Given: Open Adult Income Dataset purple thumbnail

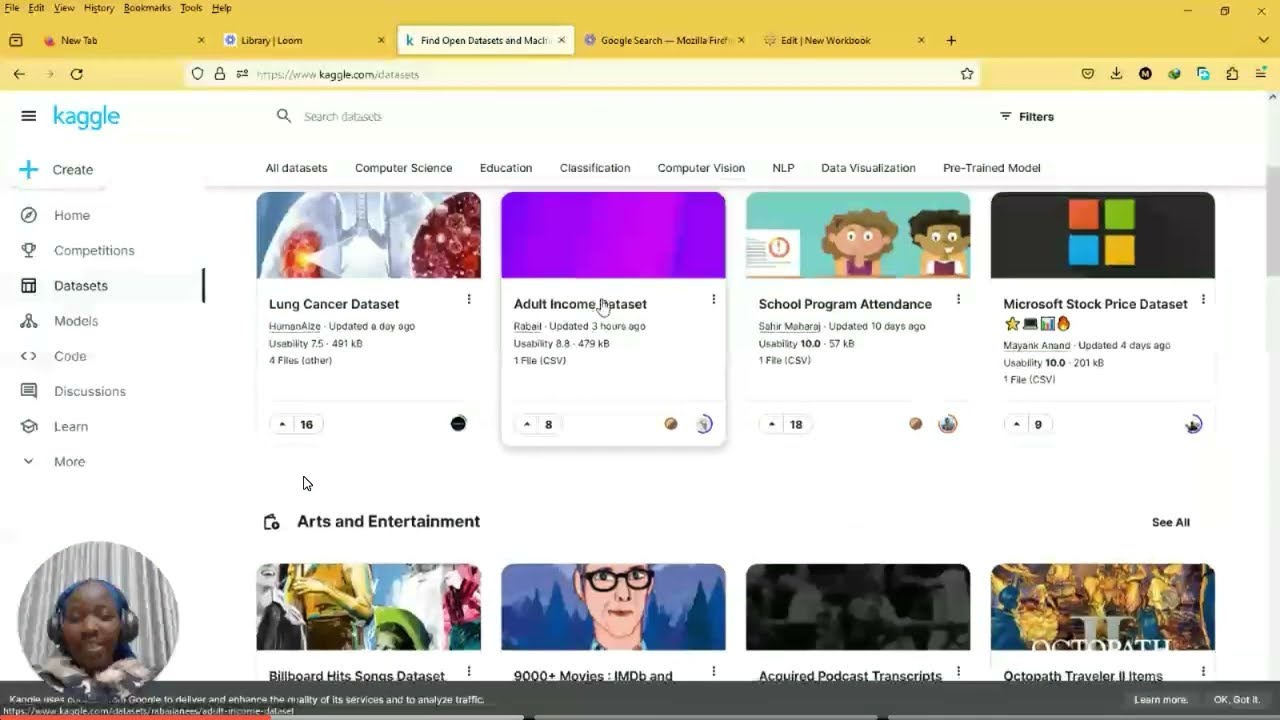Looking at the screenshot, I should [613, 235].
